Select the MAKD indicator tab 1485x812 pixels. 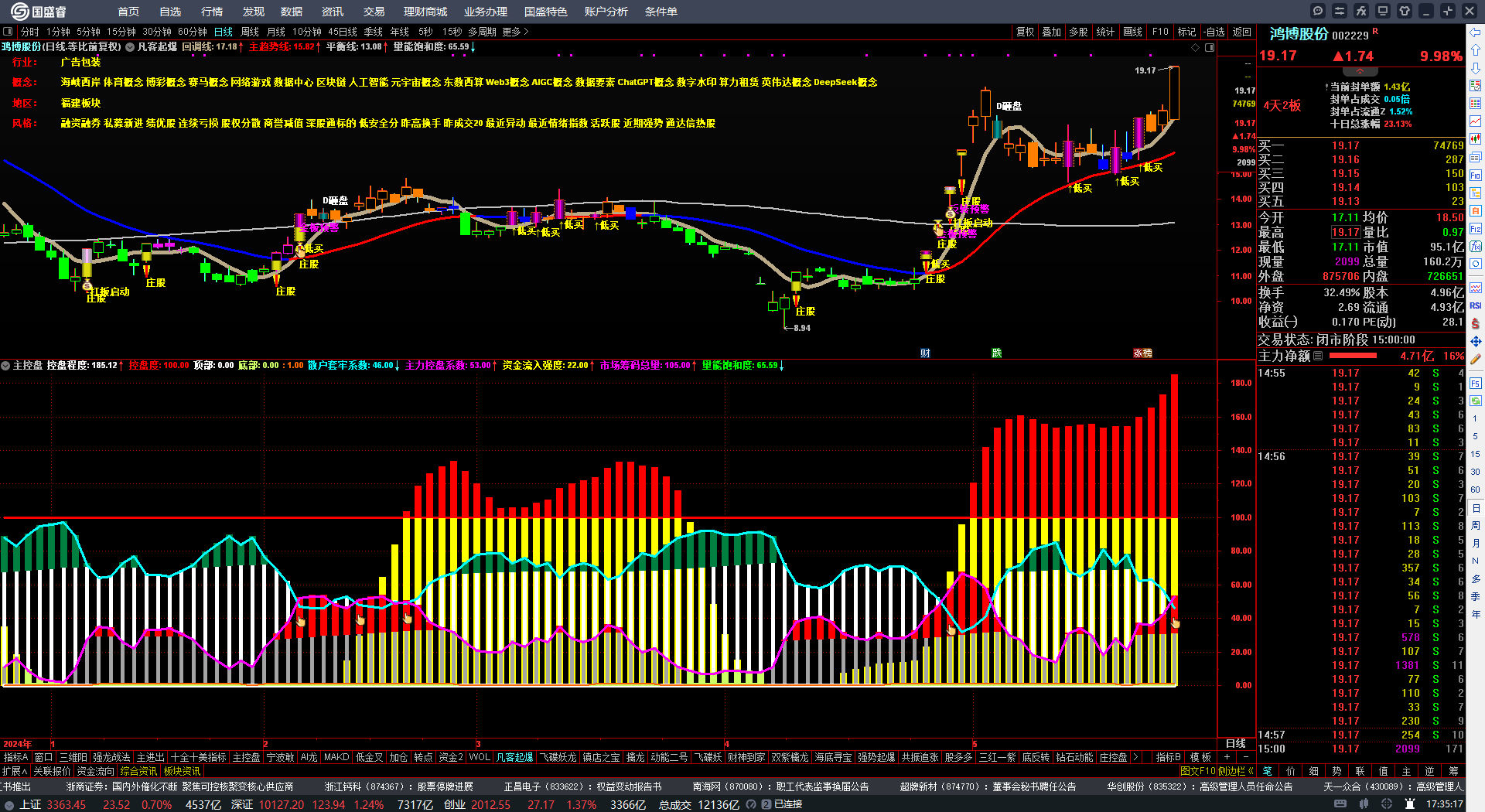tap(336, 757)
